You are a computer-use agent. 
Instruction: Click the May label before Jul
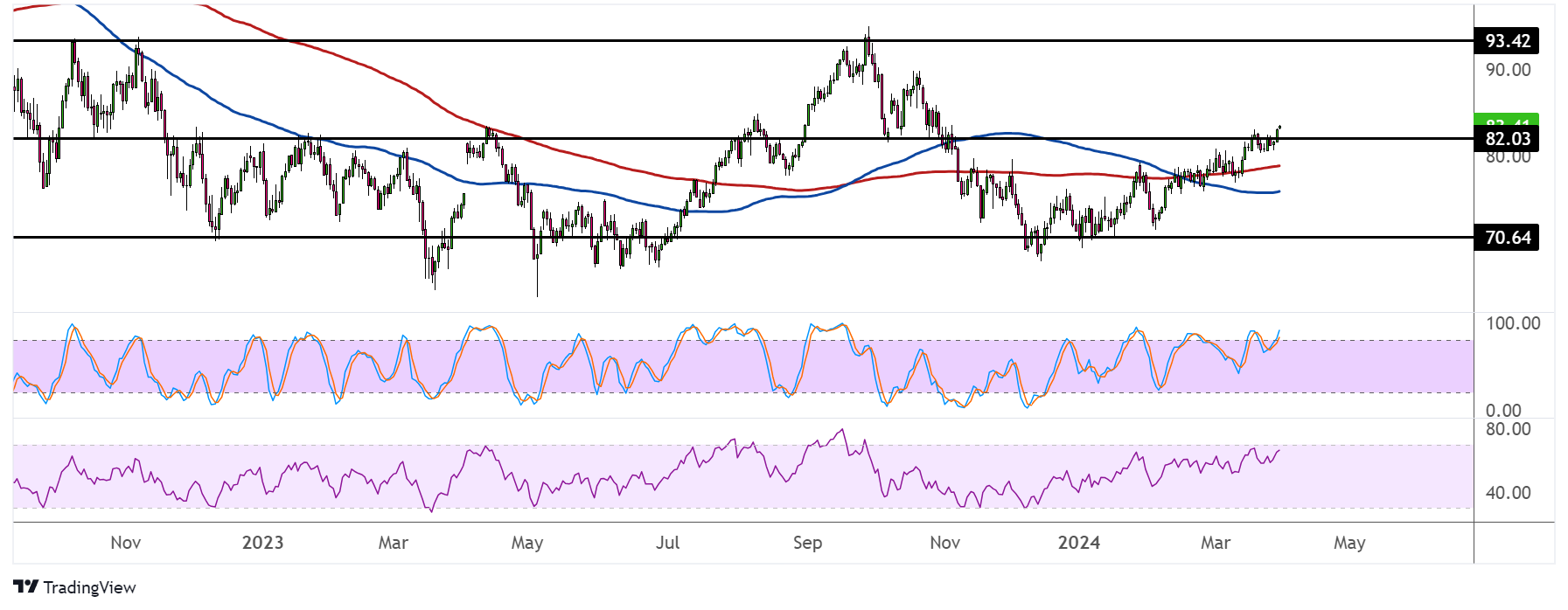(527, 543)
